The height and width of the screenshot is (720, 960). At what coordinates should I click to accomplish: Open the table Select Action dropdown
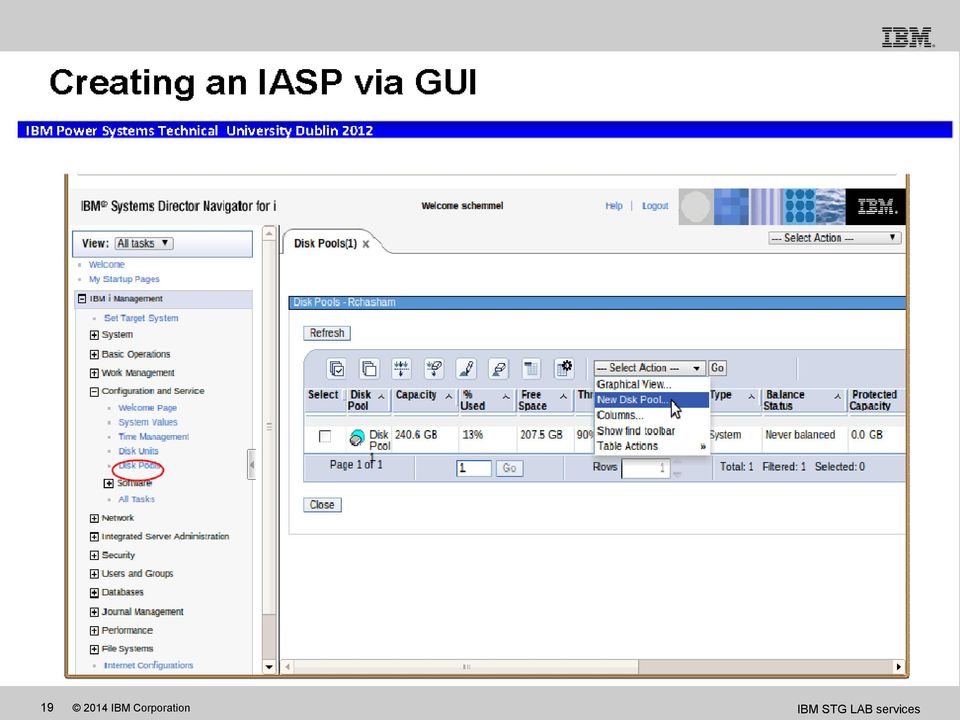649,368
